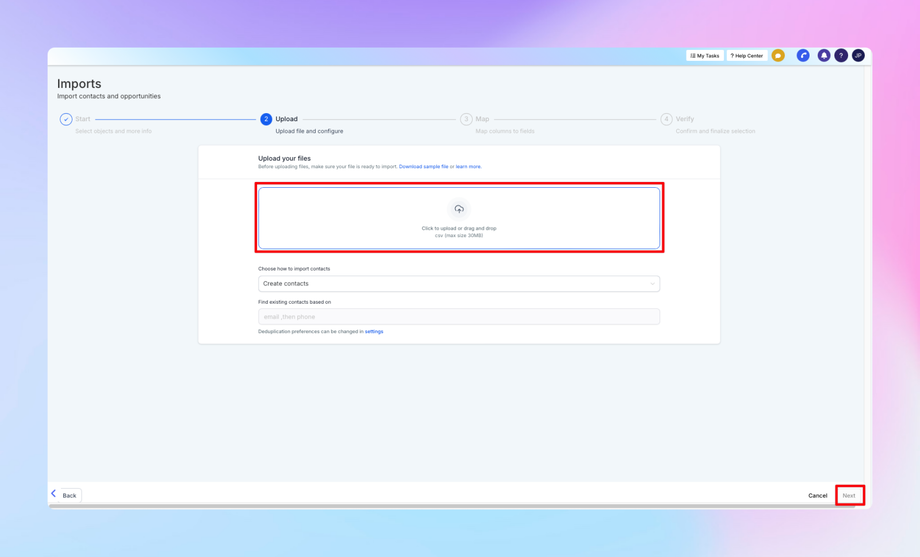Select the Upload step
This screenshot has width=920, height=557.
[286, 119]
